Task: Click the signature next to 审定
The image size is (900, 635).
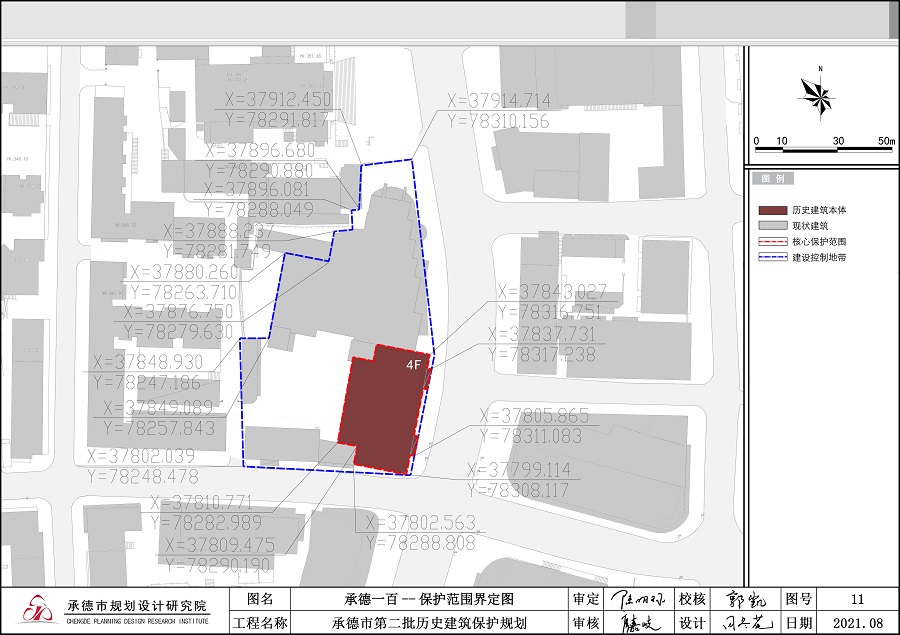Action: (x=640, y=599)
